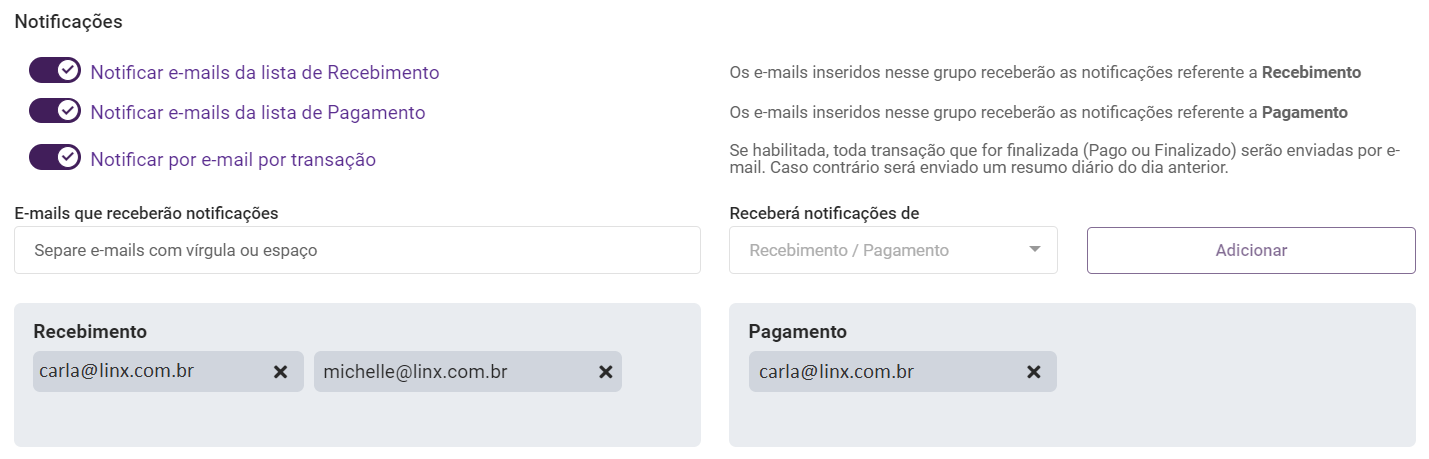Click the Notificações section heading
This screenshot has width=1429, height=459.
click(x=69, y=21)
